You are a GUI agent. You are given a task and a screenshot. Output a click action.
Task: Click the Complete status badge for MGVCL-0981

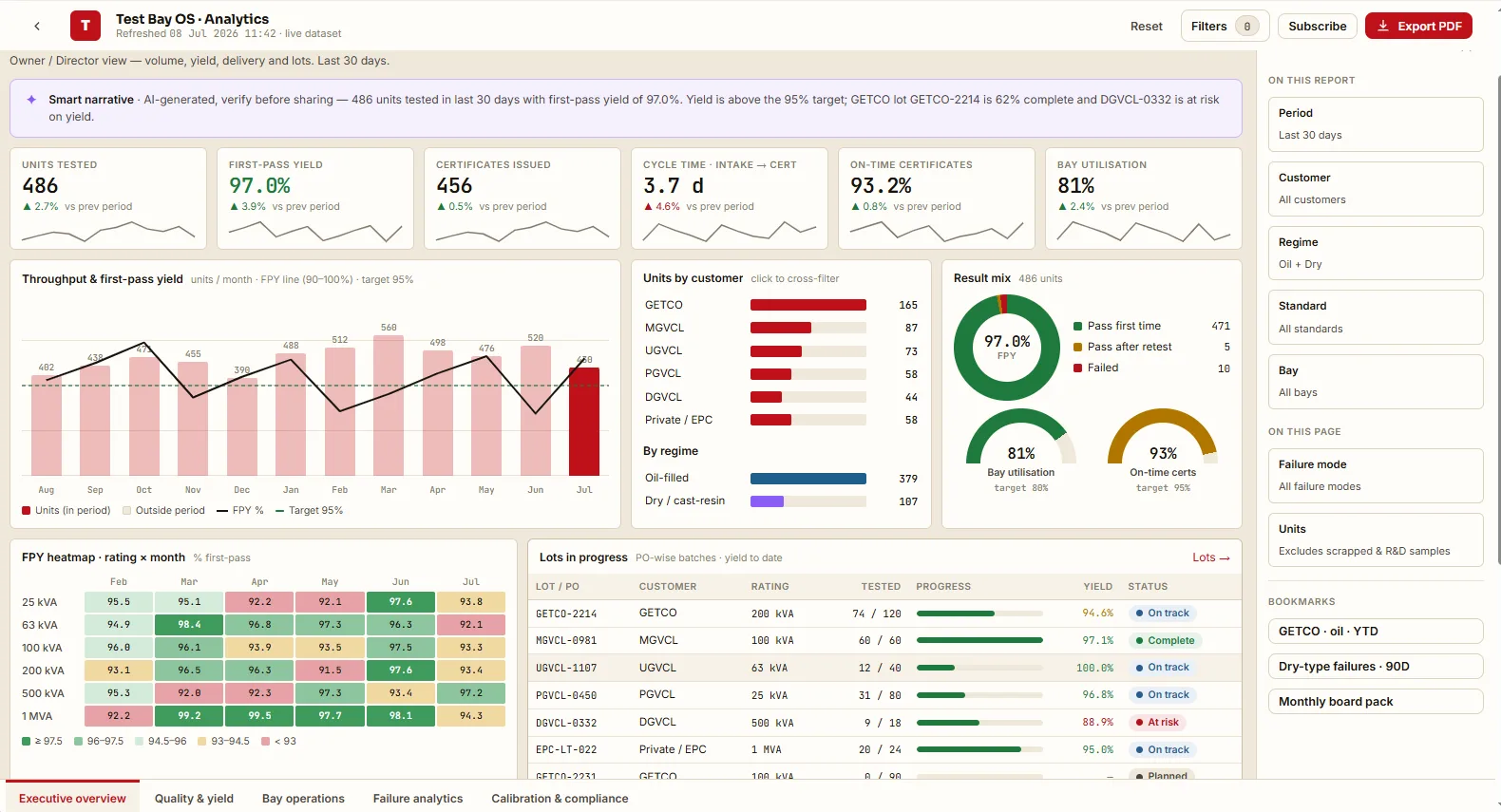pos(1165,641)
